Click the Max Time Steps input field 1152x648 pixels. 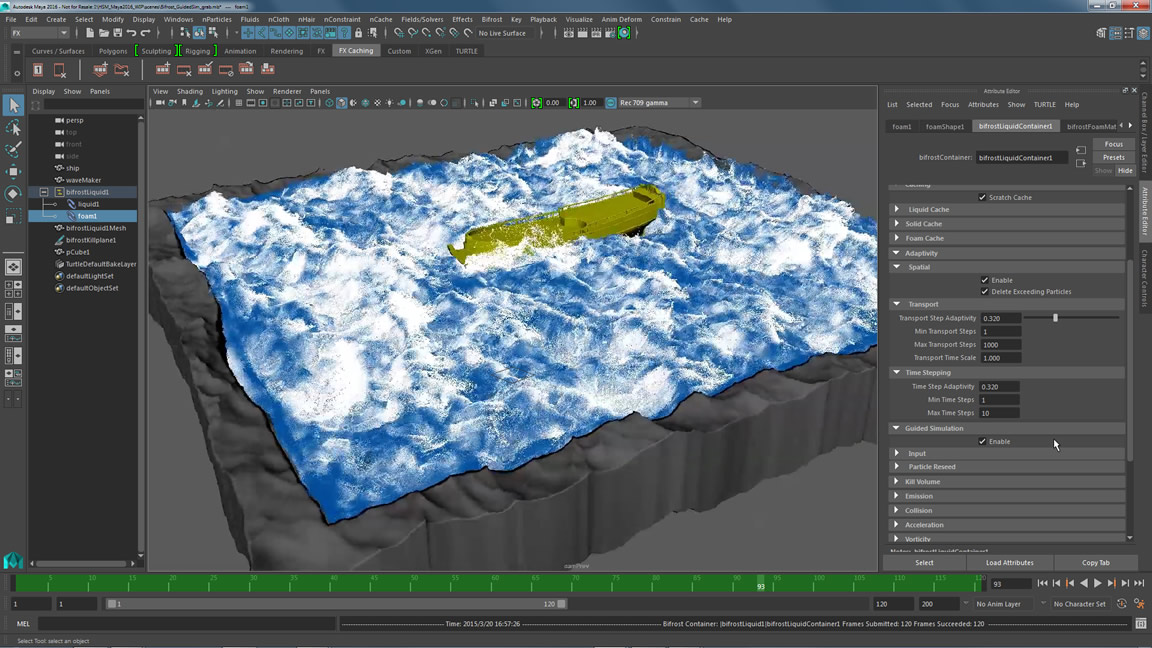[999, 413]
